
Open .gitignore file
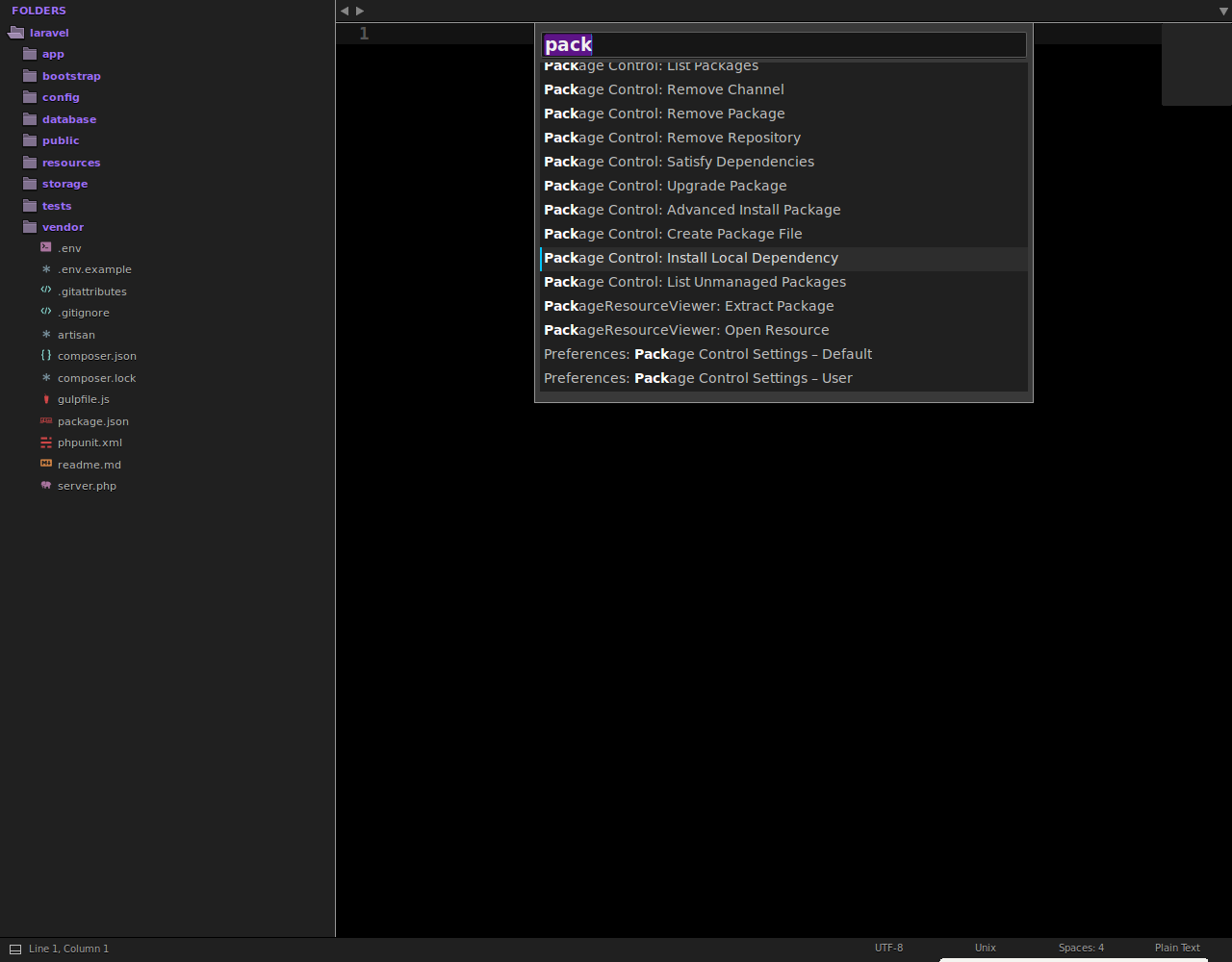[83, 313]
